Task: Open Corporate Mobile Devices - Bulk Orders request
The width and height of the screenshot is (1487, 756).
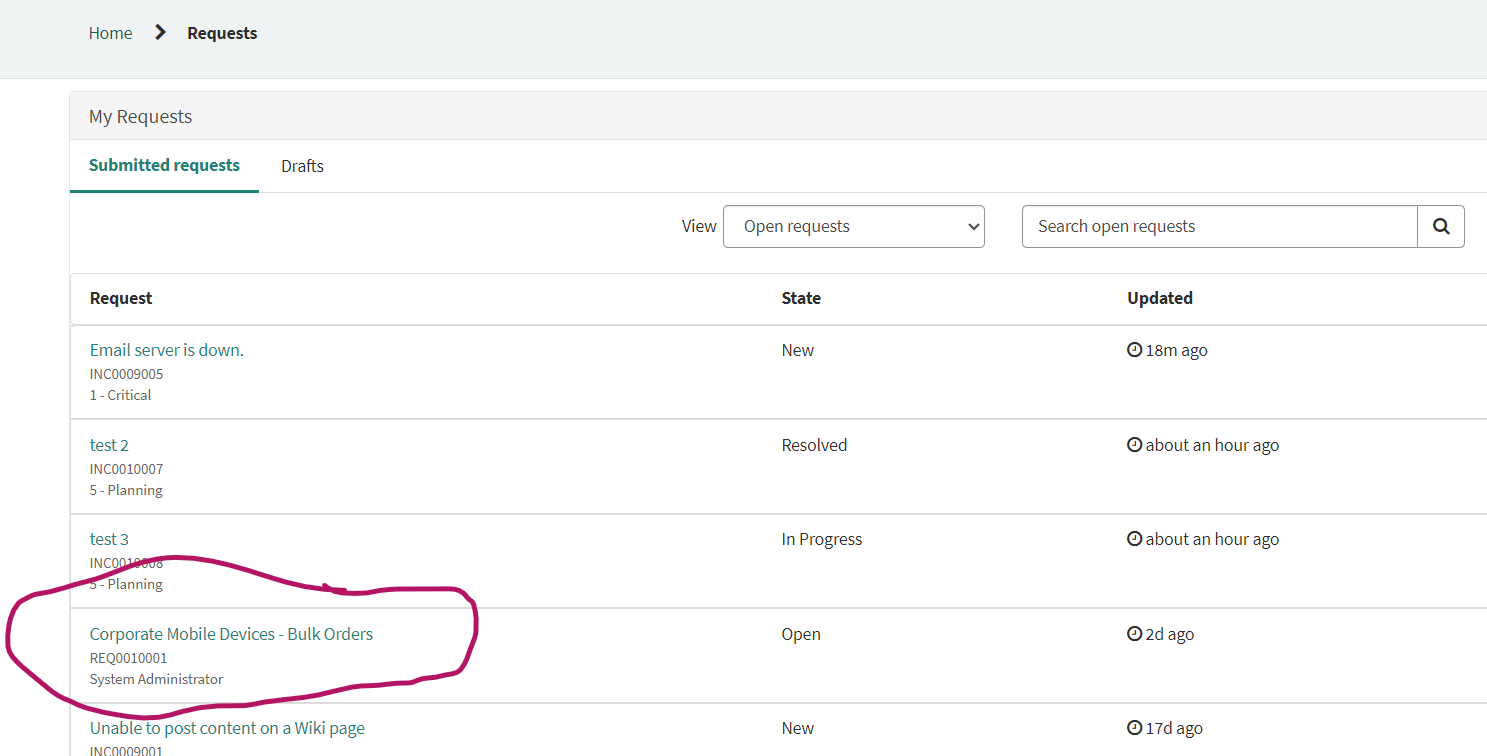Action: click(x=231, y=634)
